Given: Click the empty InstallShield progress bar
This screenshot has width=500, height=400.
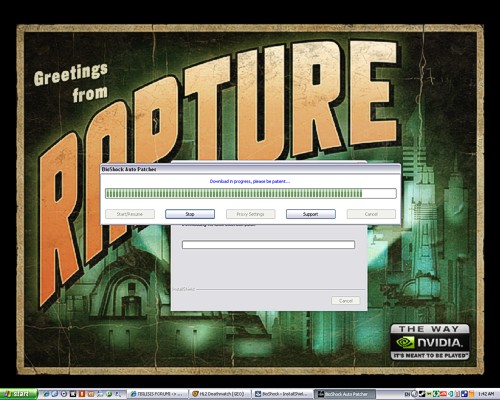Looking at the screenshot, I should coord(268,245).
